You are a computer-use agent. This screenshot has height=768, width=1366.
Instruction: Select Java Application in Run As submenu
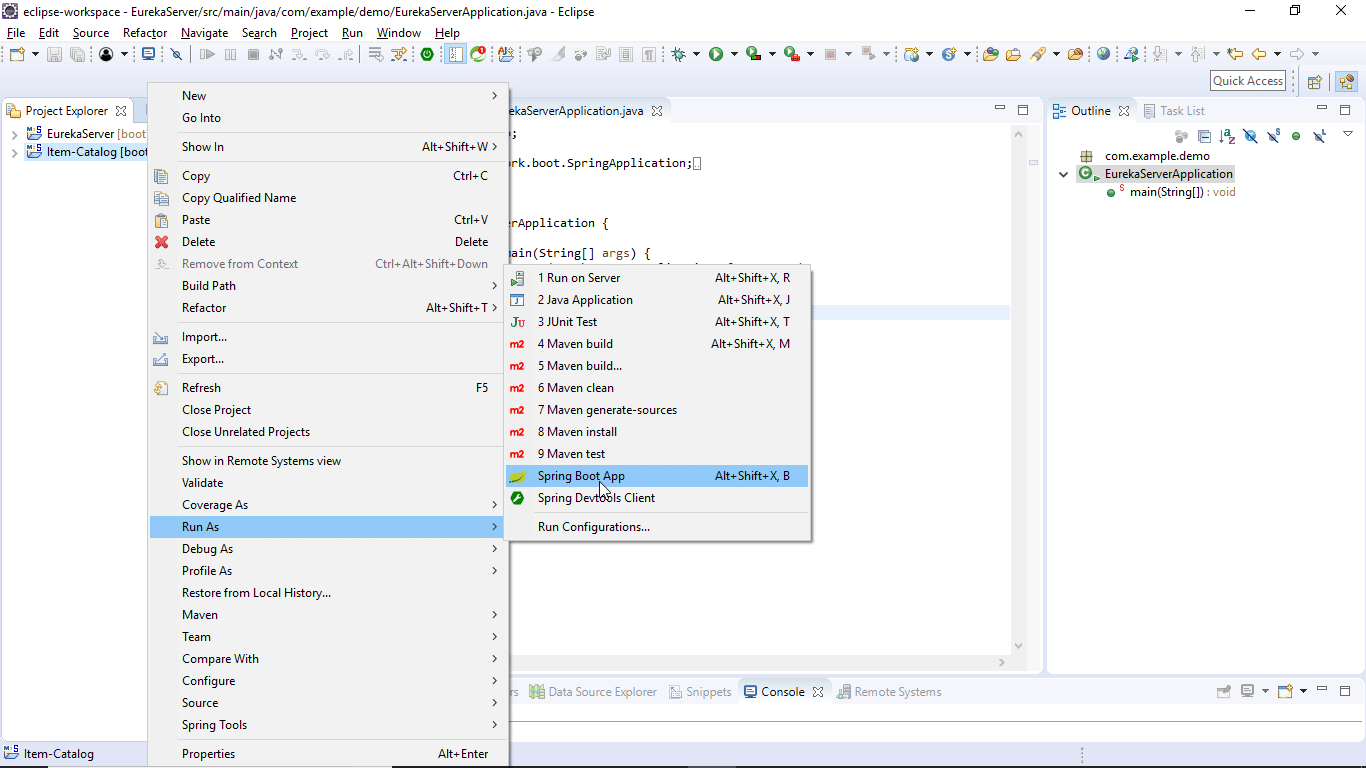point(657,300)
